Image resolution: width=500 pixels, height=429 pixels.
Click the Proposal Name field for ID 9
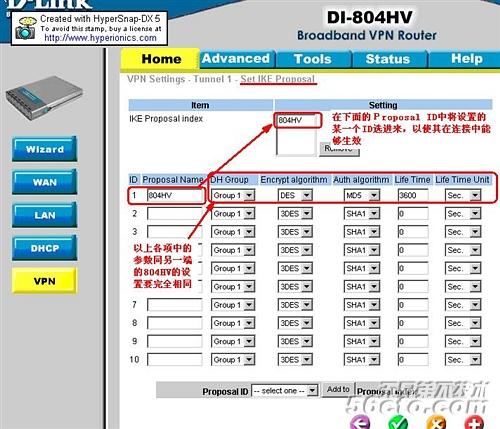(175, 341)
